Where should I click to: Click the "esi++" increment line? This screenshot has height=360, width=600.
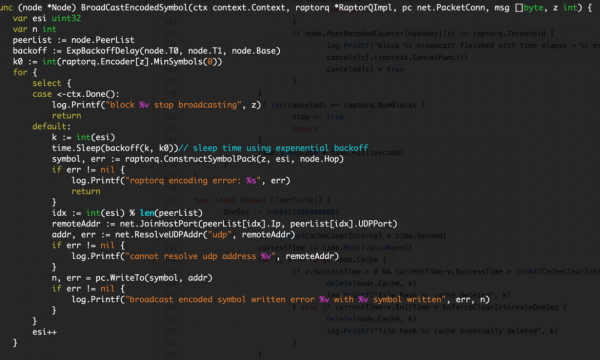click(x=44, y=332)
